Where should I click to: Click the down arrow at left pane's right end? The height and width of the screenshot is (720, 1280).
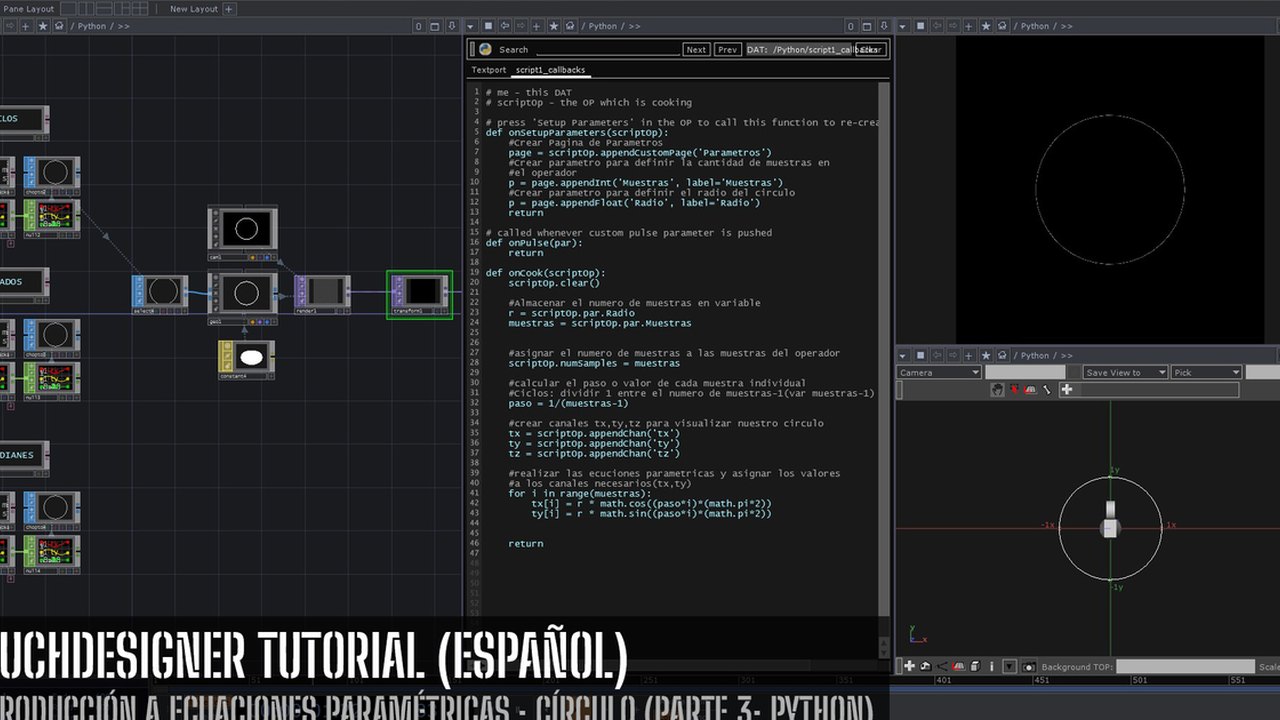(452, 26)
